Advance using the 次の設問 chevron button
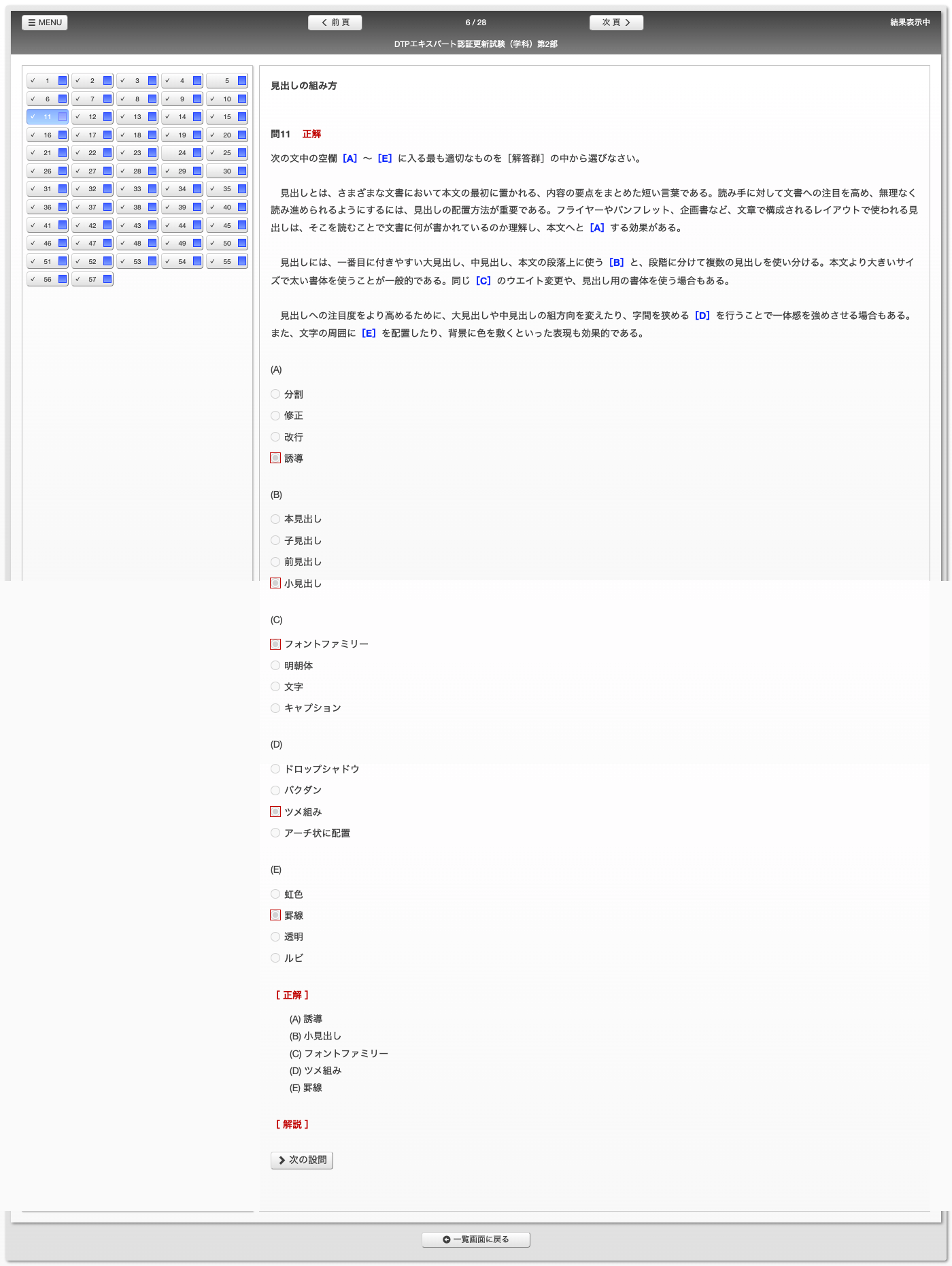Image resolution: width=952 pixels, height=1266 pixels. tap(302, 1160)
